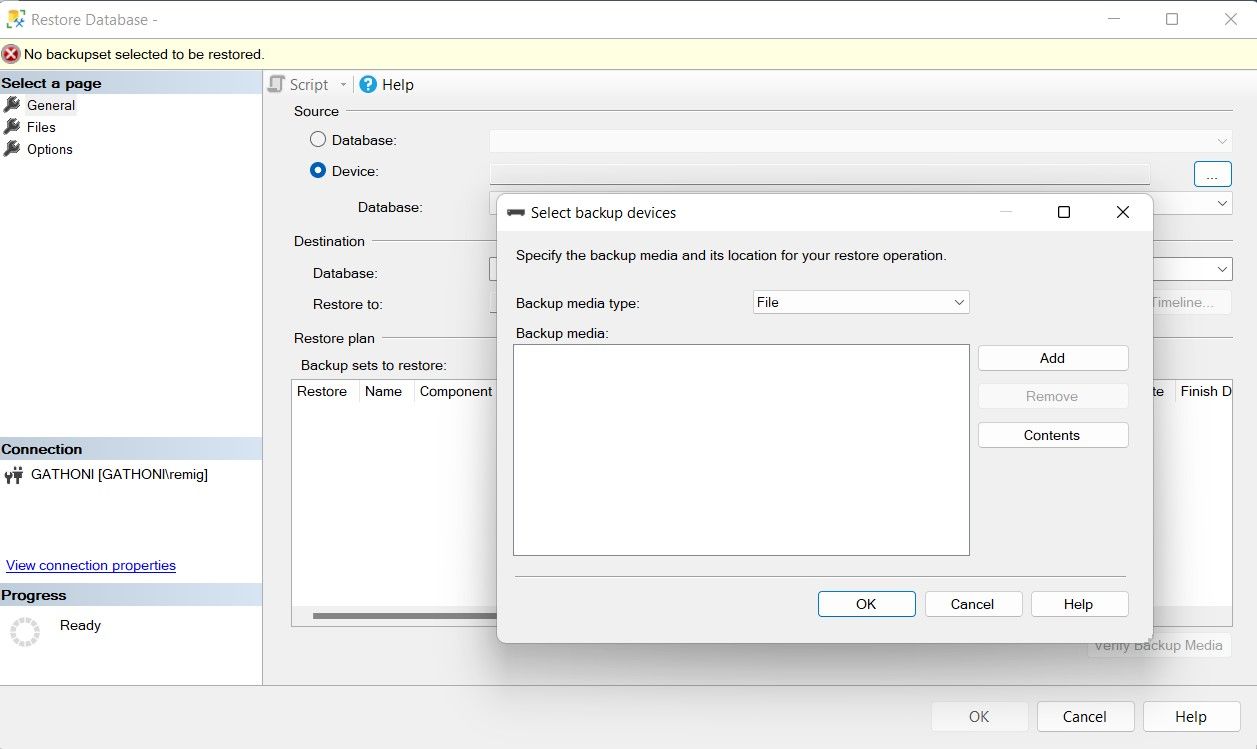Click the backup sets horizontal scrollbar

coord(404,616)
